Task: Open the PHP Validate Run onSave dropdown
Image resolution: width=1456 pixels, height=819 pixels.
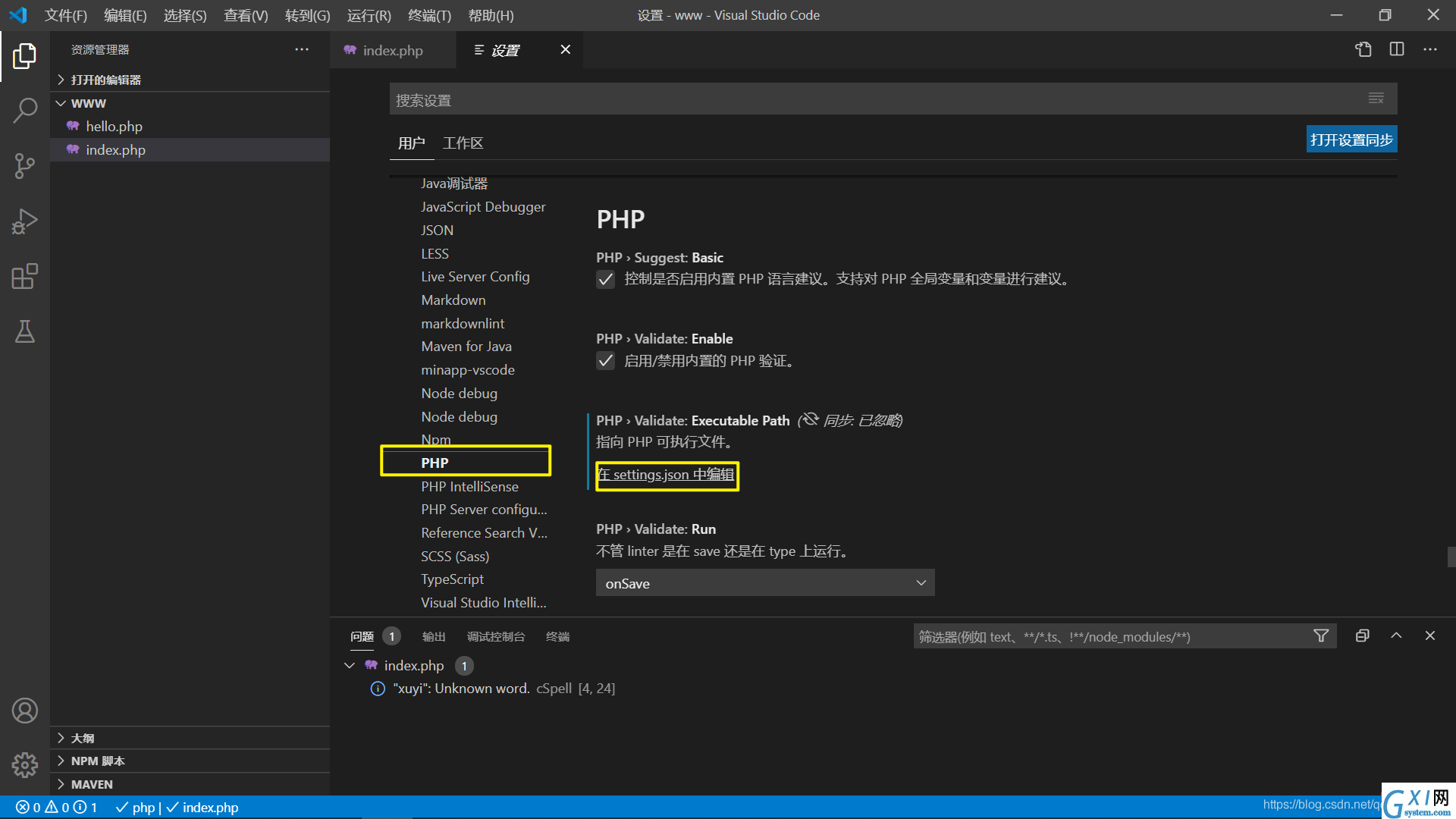Action: pyautogui.click(x=765, y=583)
